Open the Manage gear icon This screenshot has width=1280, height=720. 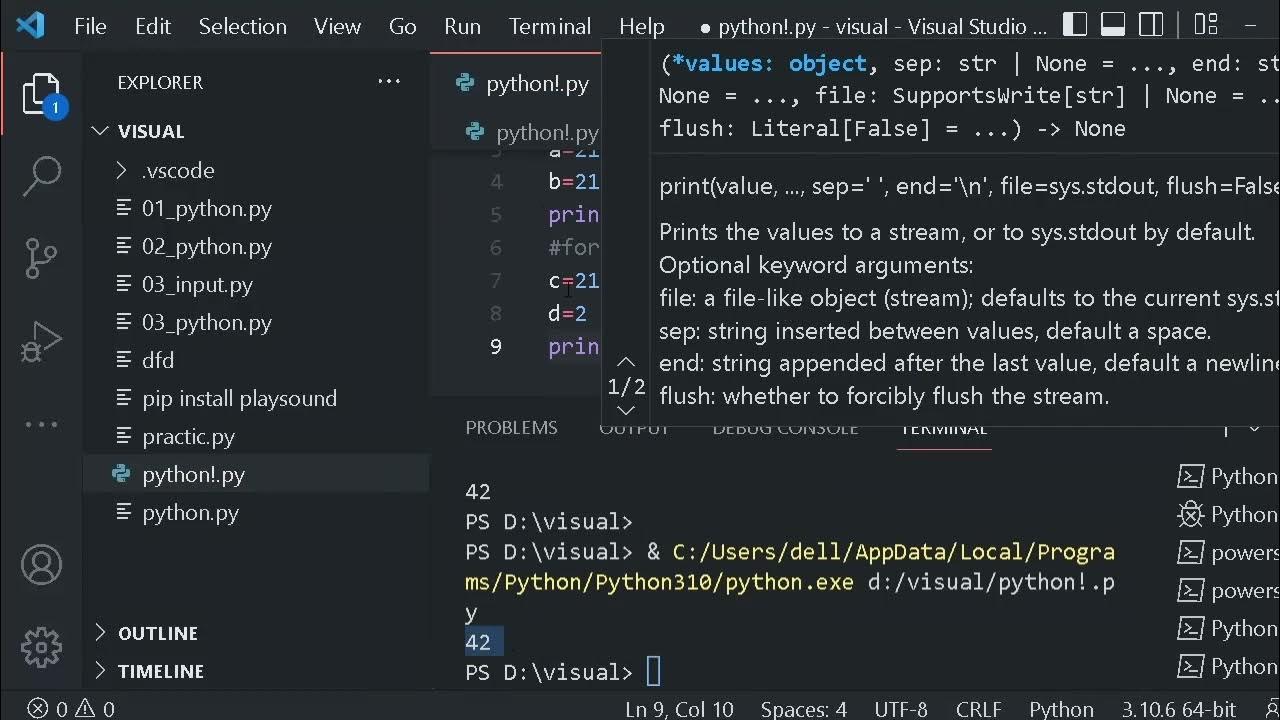pyautogui.click(x=41, y=647)
